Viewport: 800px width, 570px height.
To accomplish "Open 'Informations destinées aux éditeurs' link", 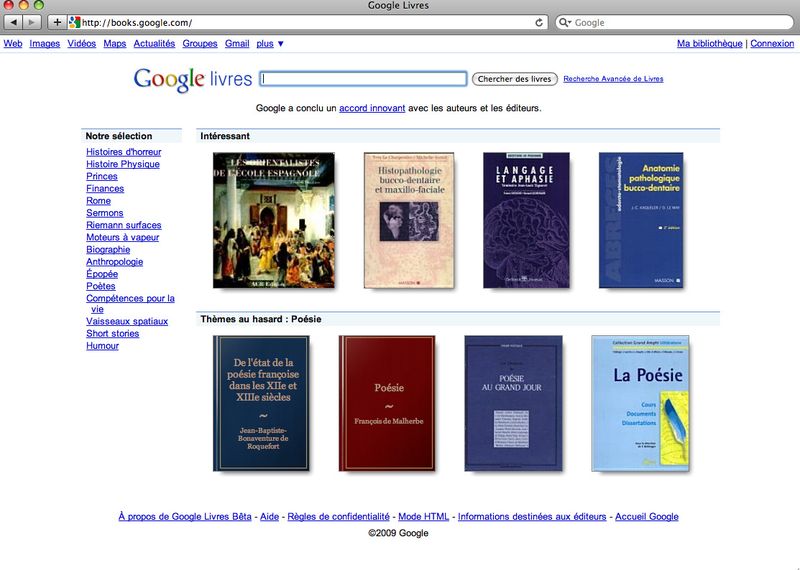I will click(x=532, y=517).
